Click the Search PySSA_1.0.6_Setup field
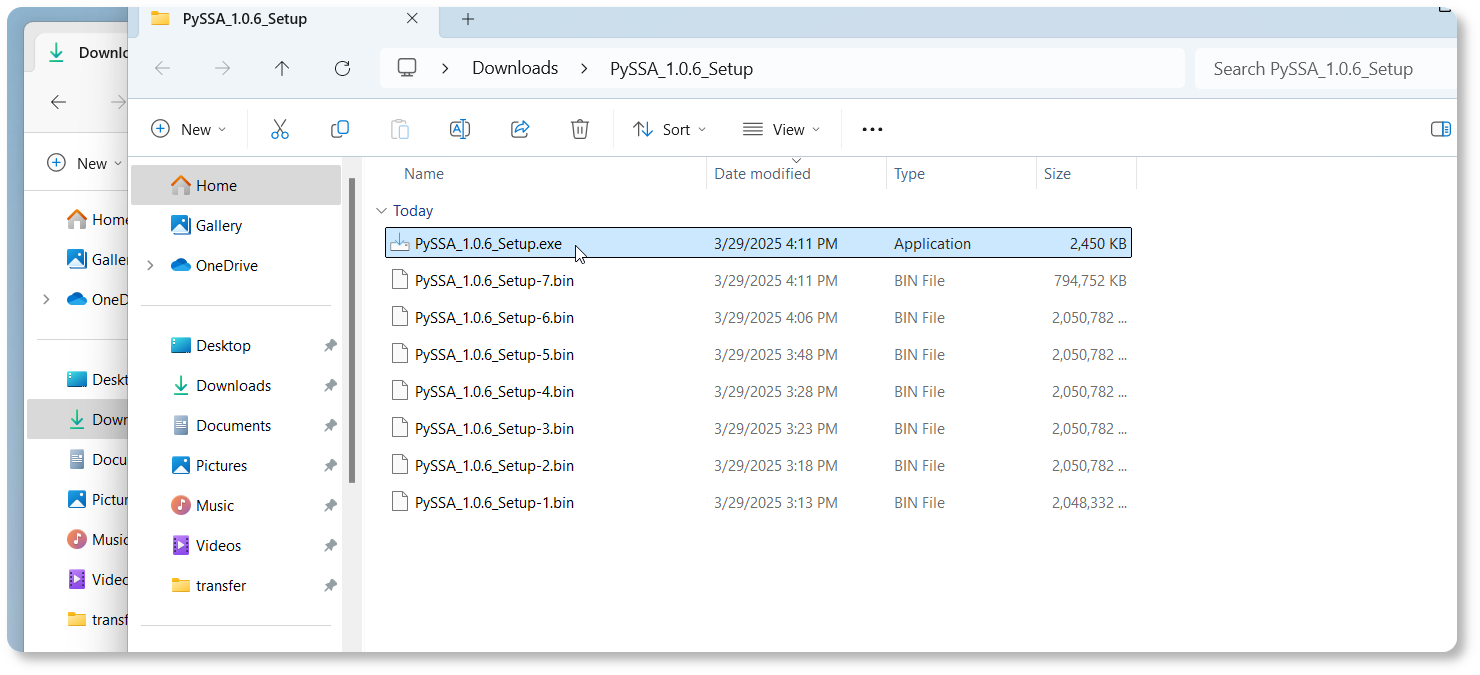This screenshot has width=1480, height=675. (1326, 69)
